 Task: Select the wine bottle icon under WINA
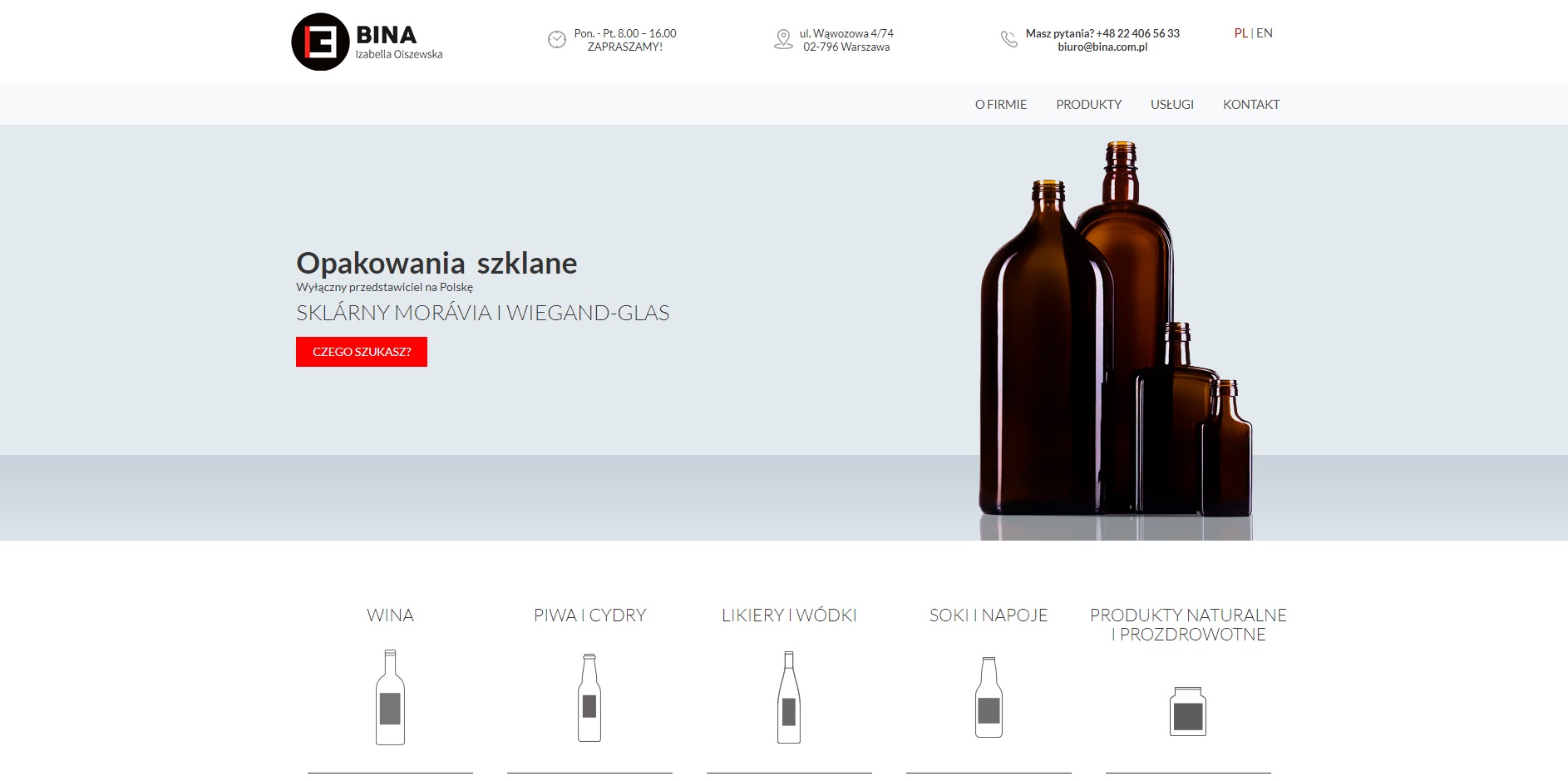pyautogui.click(x=390, y=697)
